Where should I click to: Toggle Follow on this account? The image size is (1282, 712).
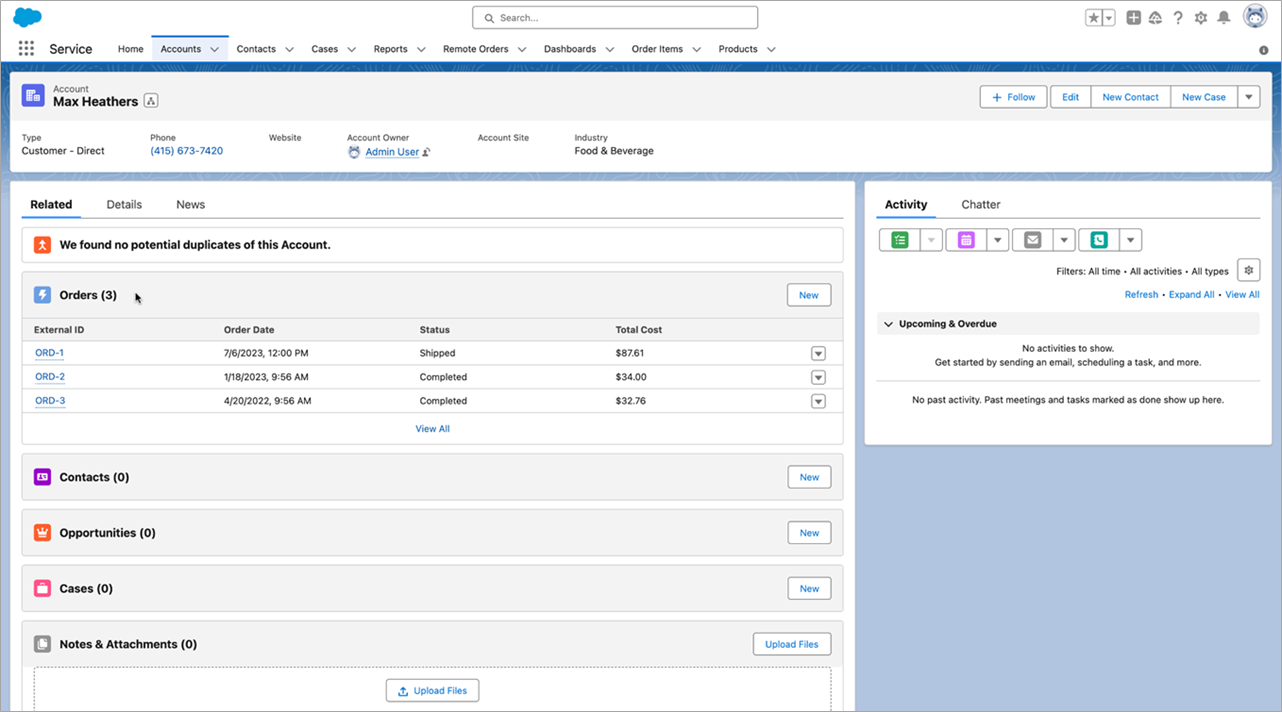point(1013,97)
